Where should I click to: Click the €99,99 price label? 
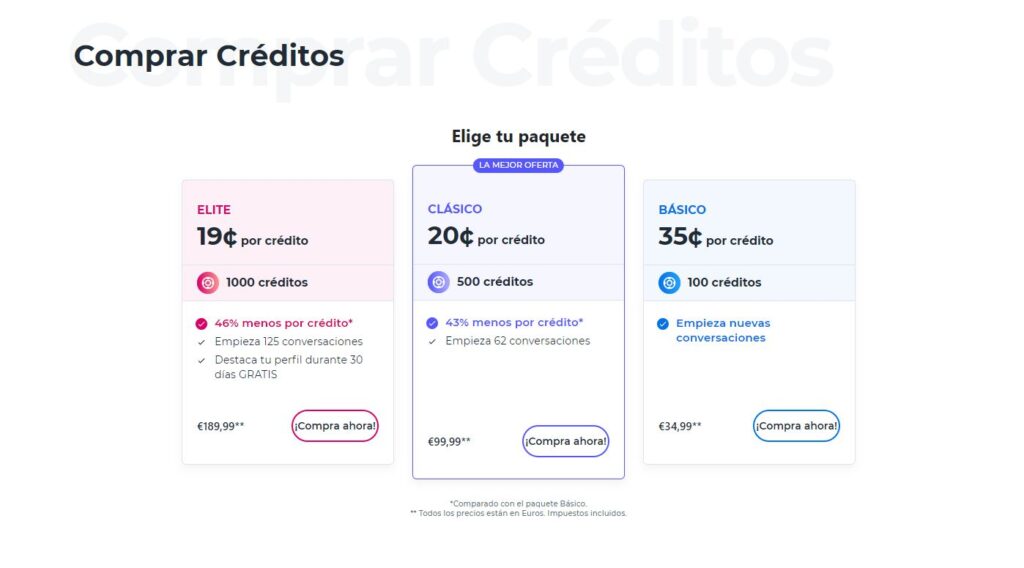coord(449,441)
